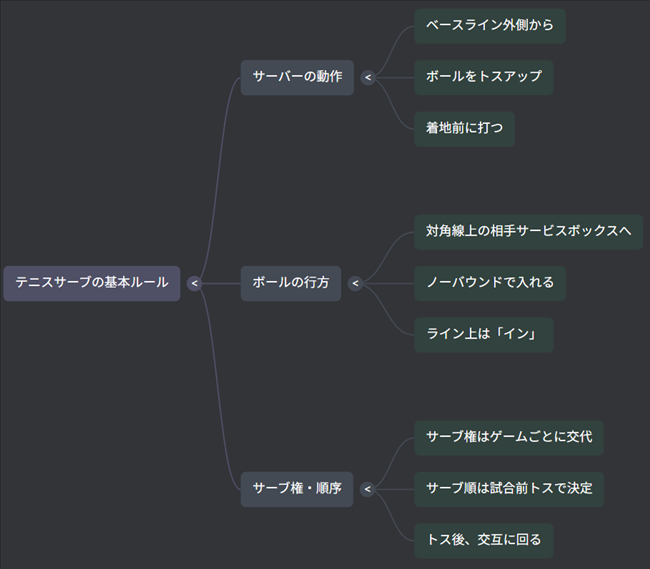
Task: Click the トス後、交互に回る node
Action: (483, 540)
